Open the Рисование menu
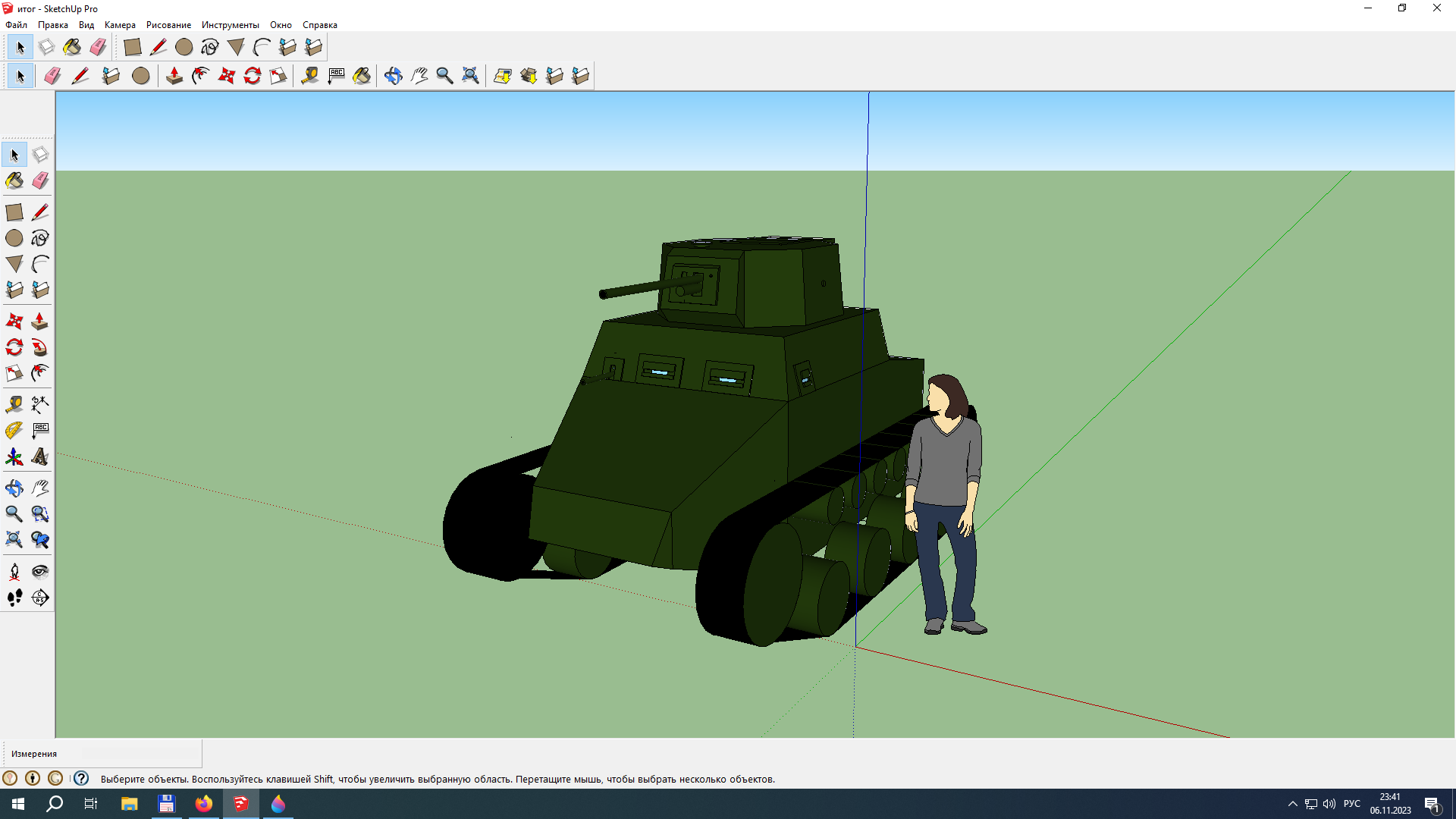This screenshot has width=1456, height=819. point(168,25)
